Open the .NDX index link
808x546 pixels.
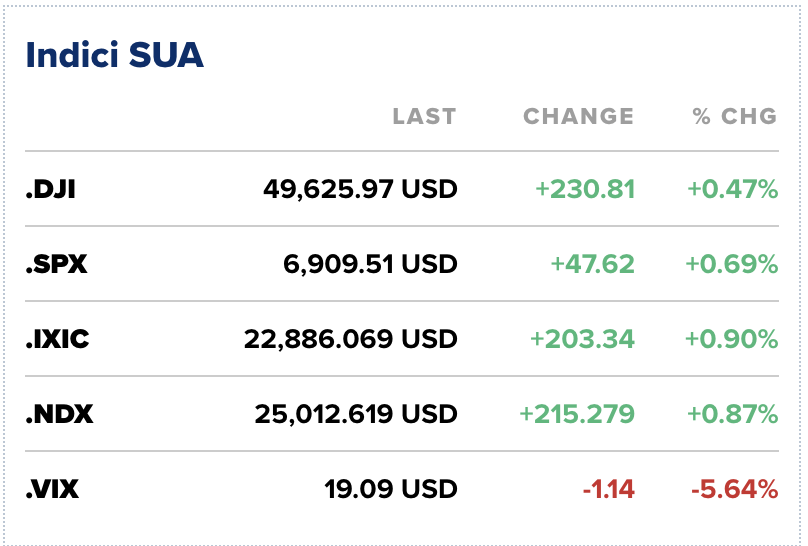click(59, 414)
